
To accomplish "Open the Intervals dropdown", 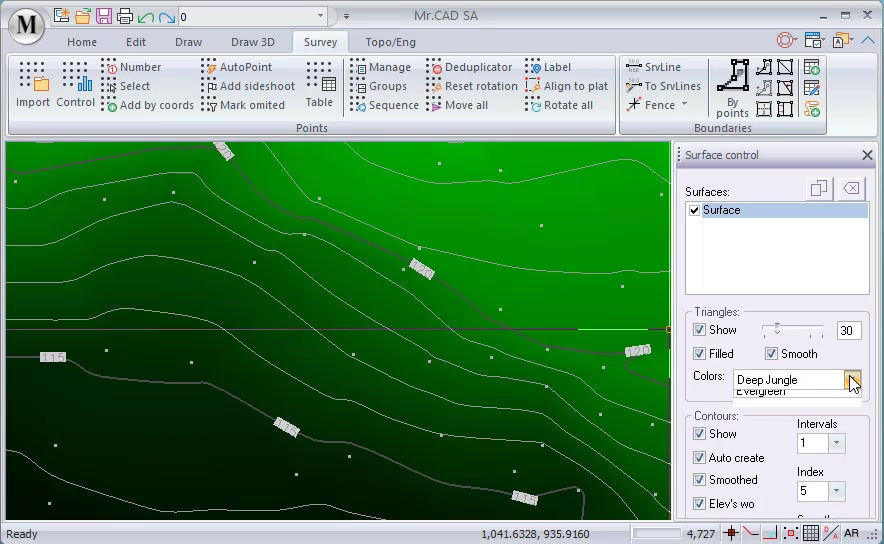I will tap(837, 443).
